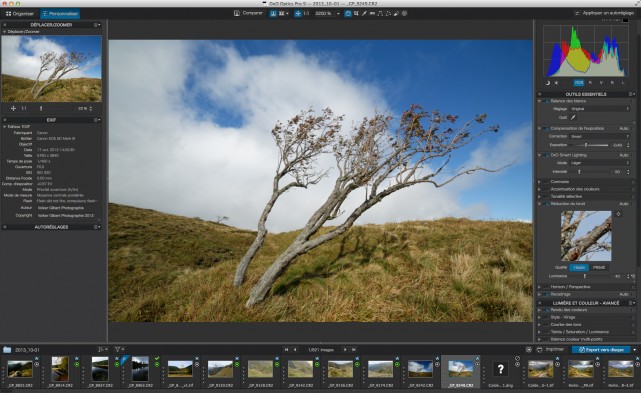Select the crop tool in the top toolbar
641x393 pixels.
[356, 13]
